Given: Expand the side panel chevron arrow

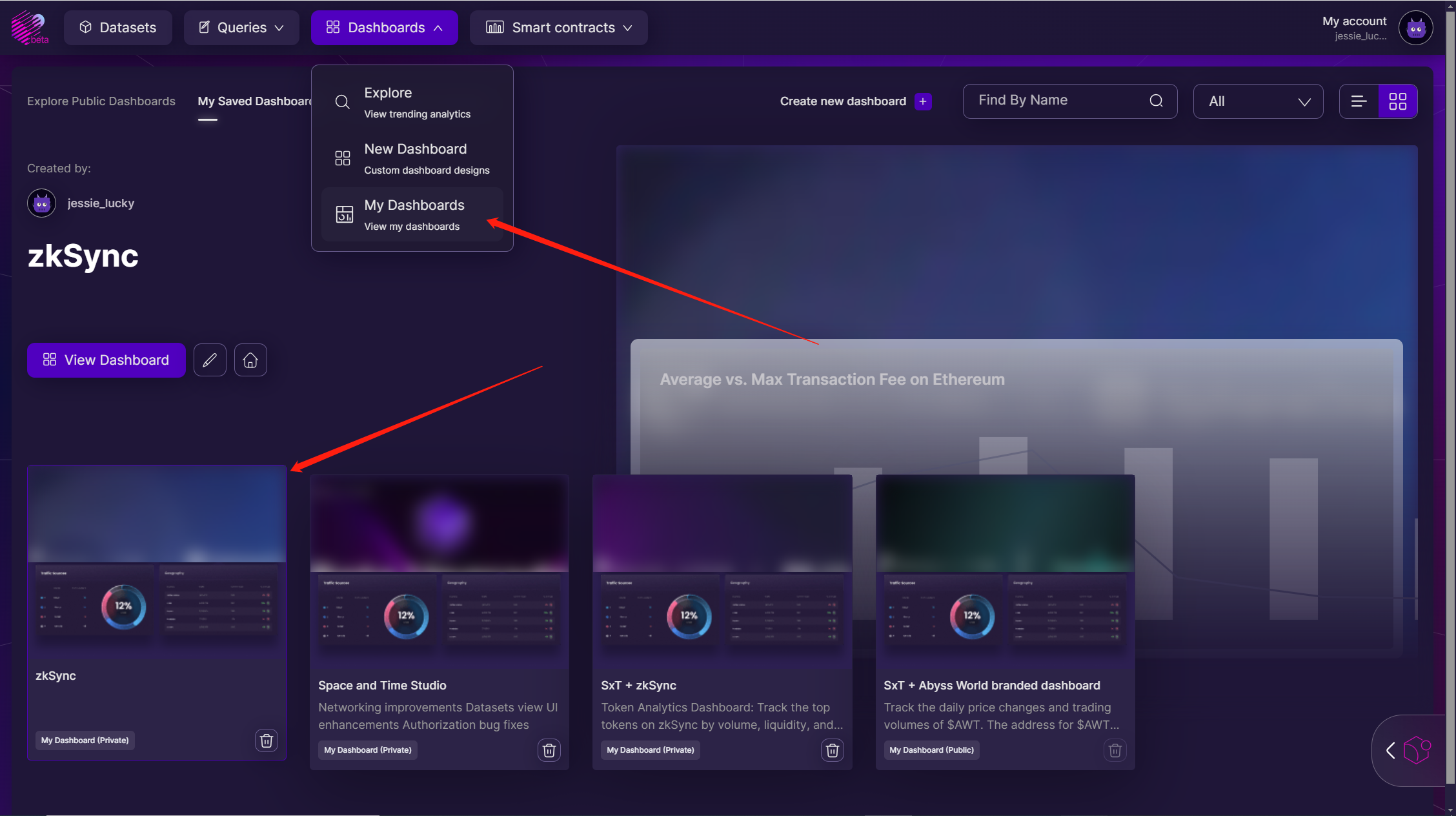Looking at the screenshot, I should coord(1390,751).
